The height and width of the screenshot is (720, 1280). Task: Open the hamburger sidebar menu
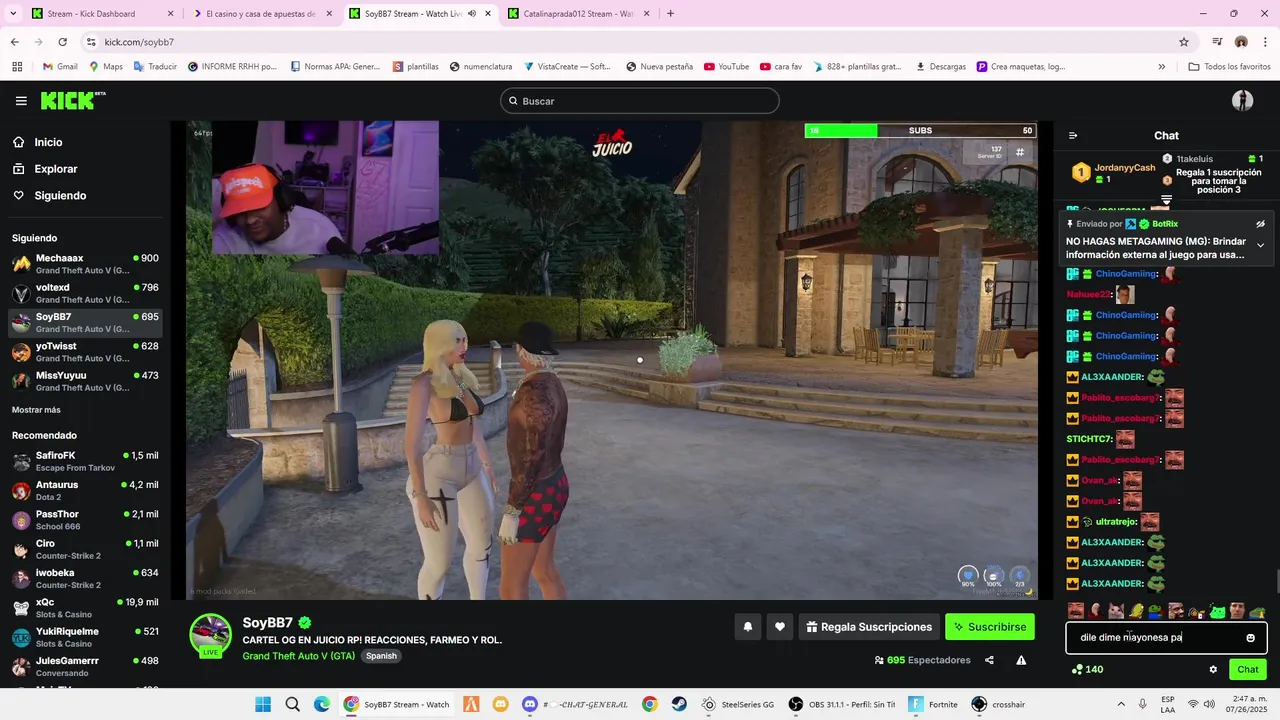coord(21,101)
